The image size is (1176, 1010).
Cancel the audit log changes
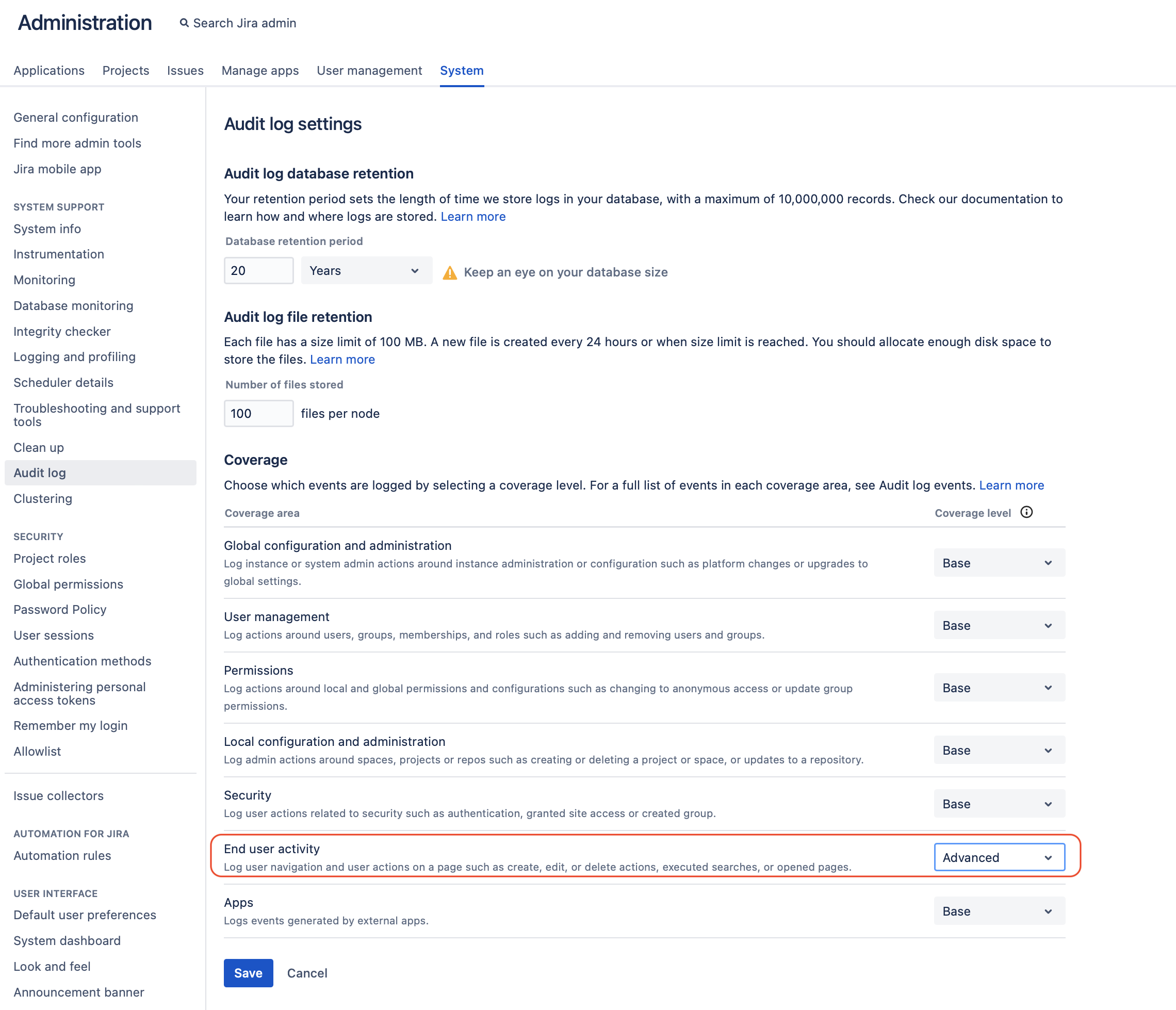307,972
